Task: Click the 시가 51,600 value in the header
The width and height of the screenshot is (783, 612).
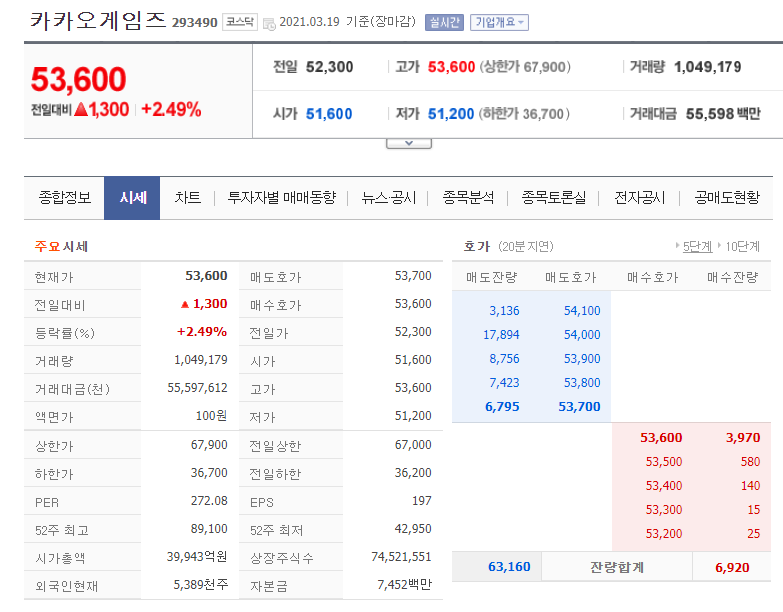Action: pos(329,114)
